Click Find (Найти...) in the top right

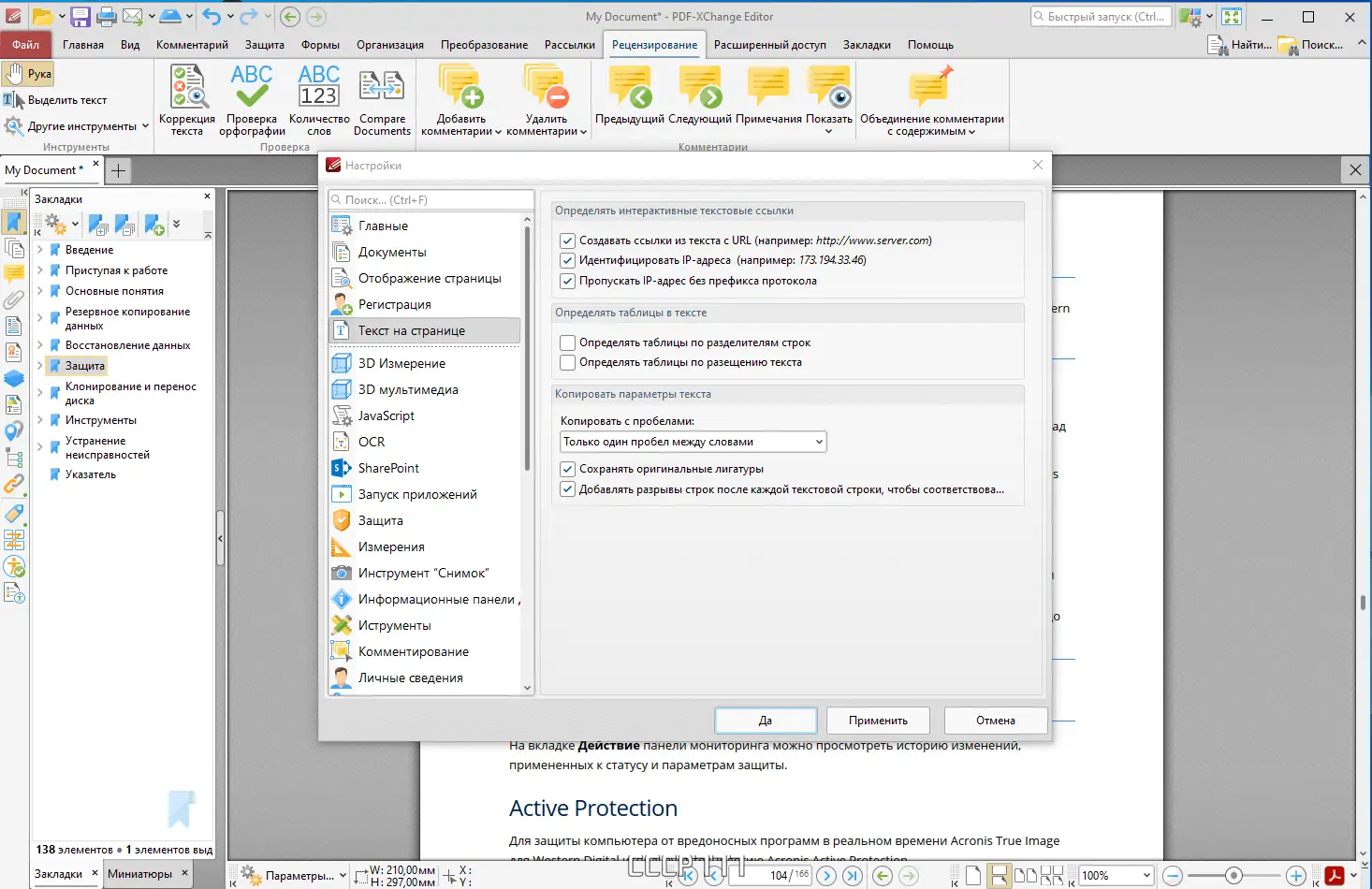coord(1240,45)
